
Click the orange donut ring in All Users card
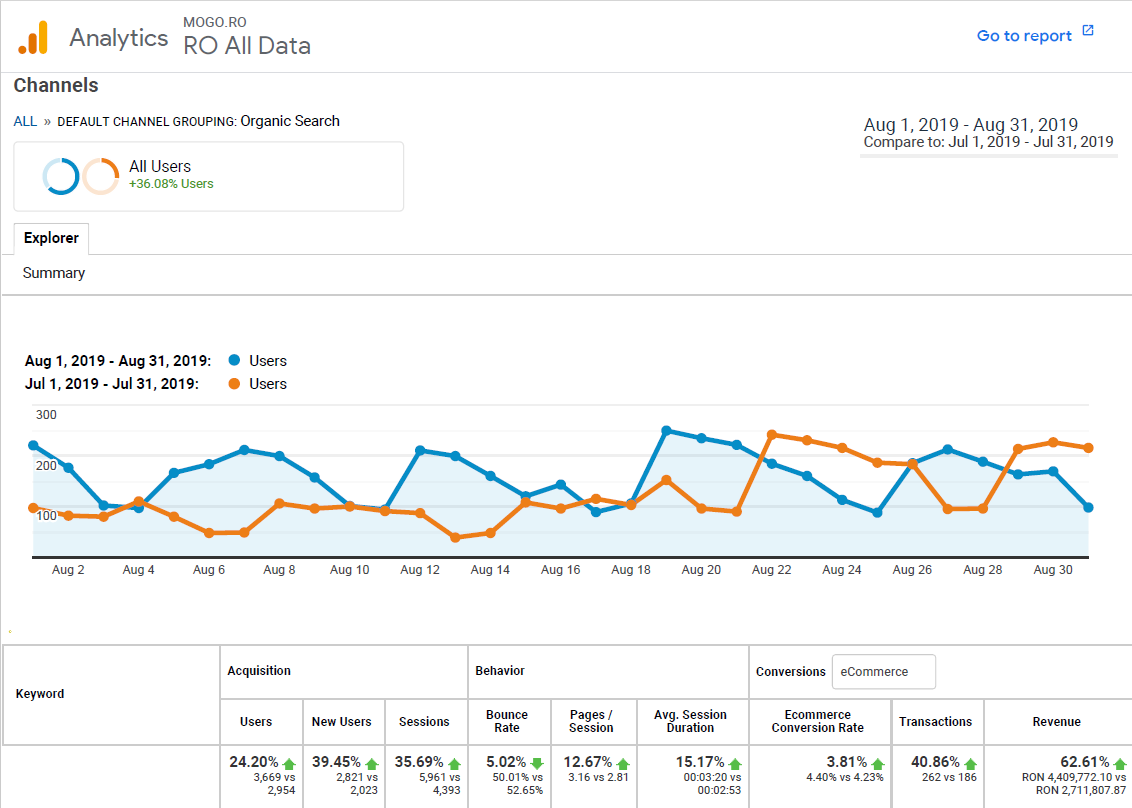pyautogui.click(x=100, y=176)
